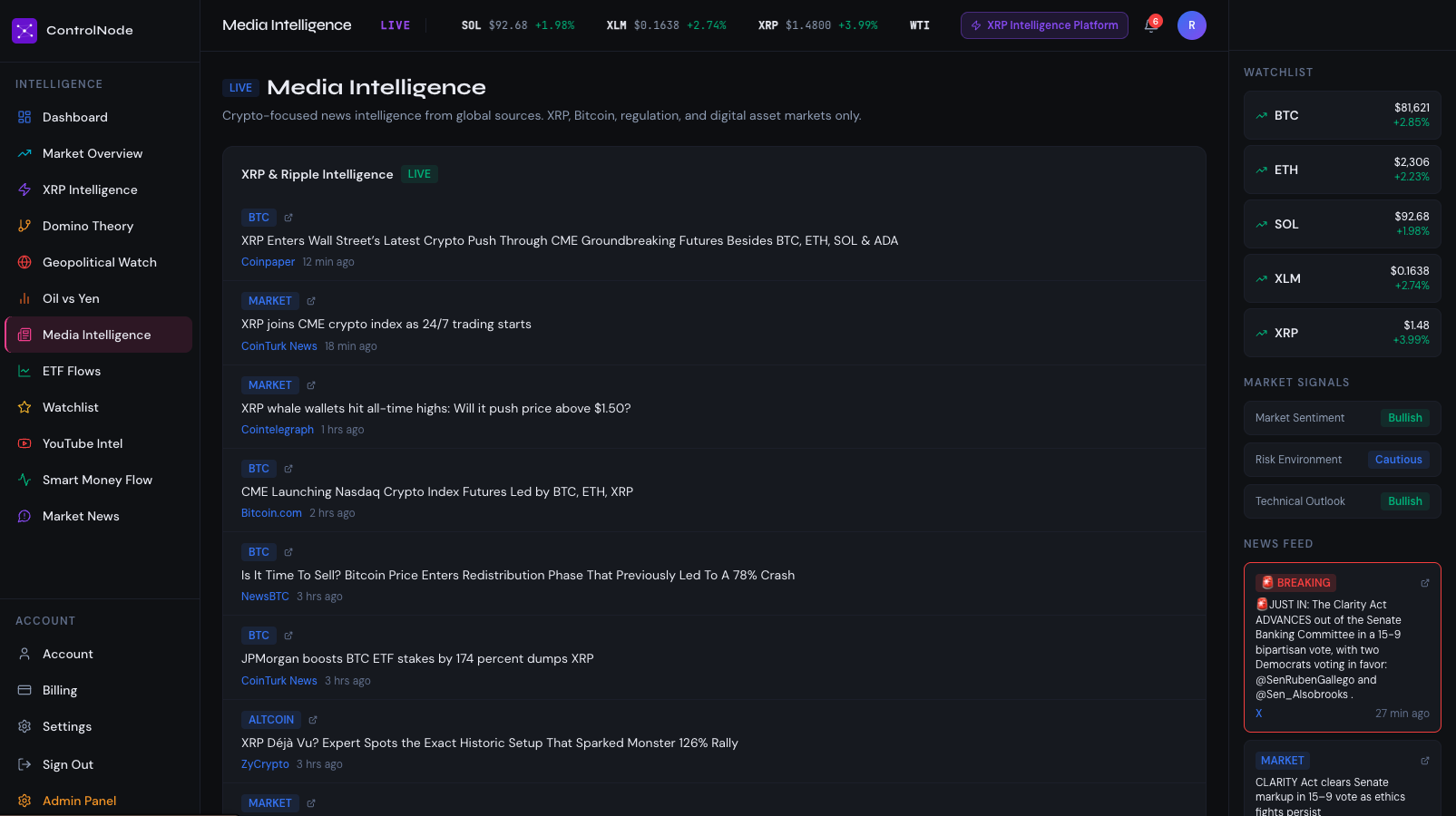
Task: Click MARKET tag on whale wallets article
Action: [x=270, y=385]
